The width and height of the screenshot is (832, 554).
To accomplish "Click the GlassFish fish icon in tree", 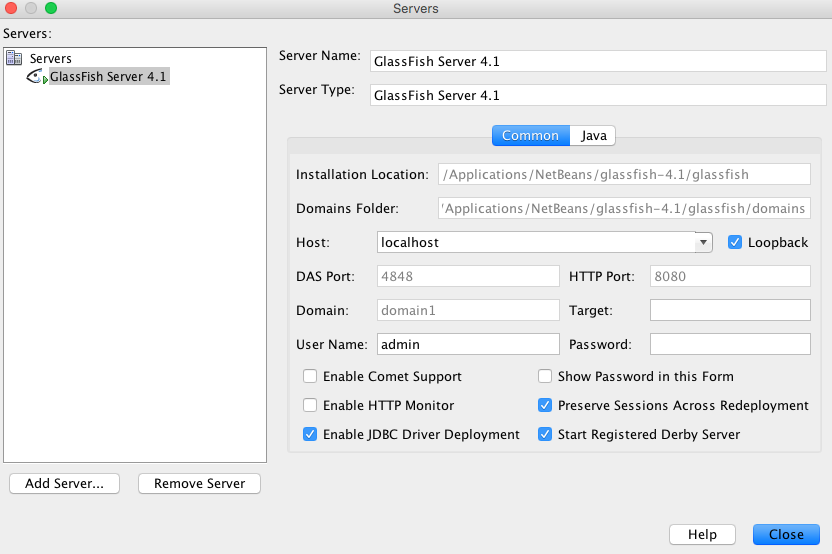I will (x=37, y=77).
